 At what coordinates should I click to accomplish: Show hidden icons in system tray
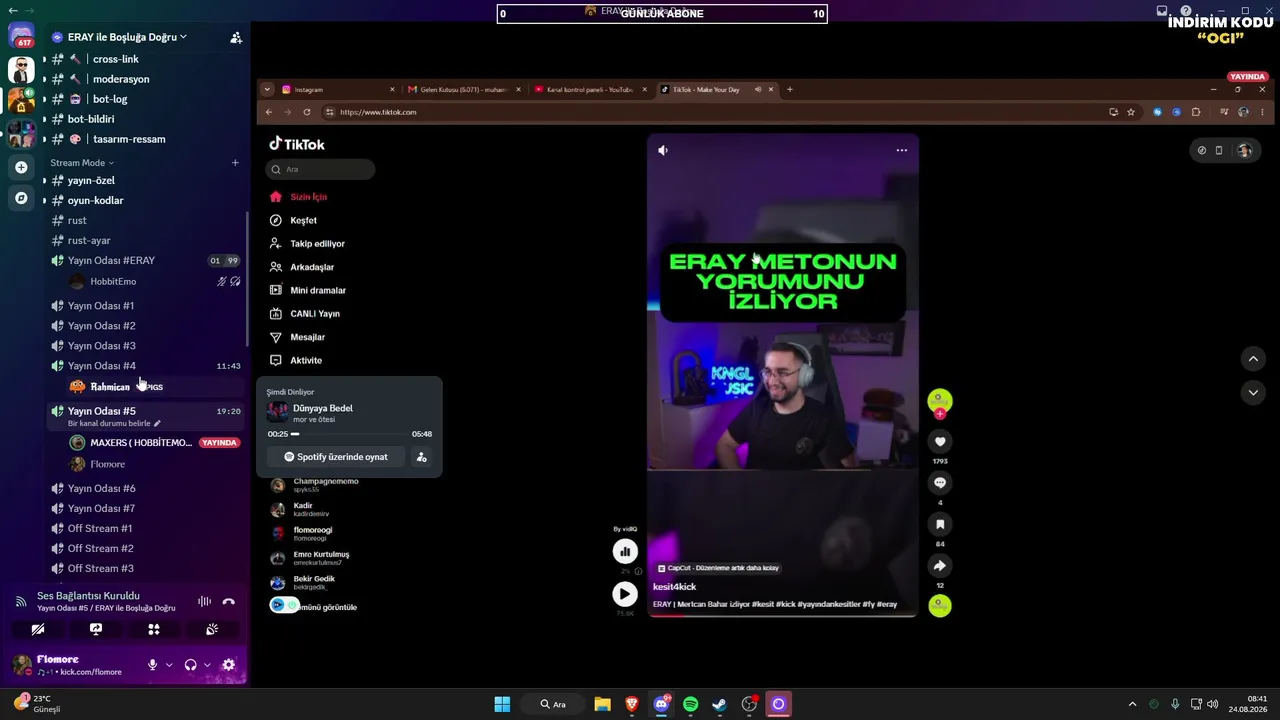pyautogui.click(x=1132, y=704)
